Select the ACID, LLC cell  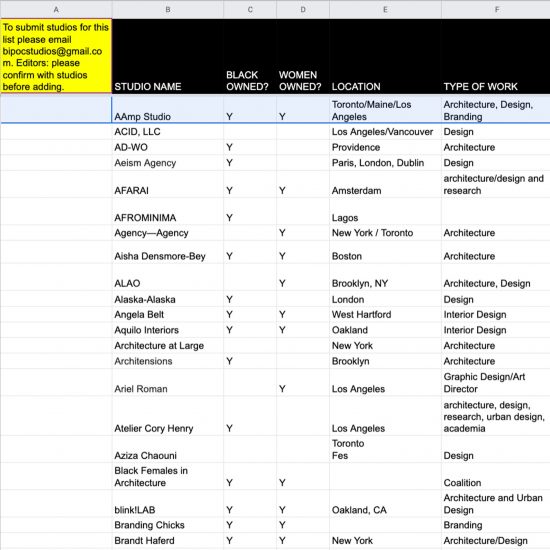coord(168,132)
